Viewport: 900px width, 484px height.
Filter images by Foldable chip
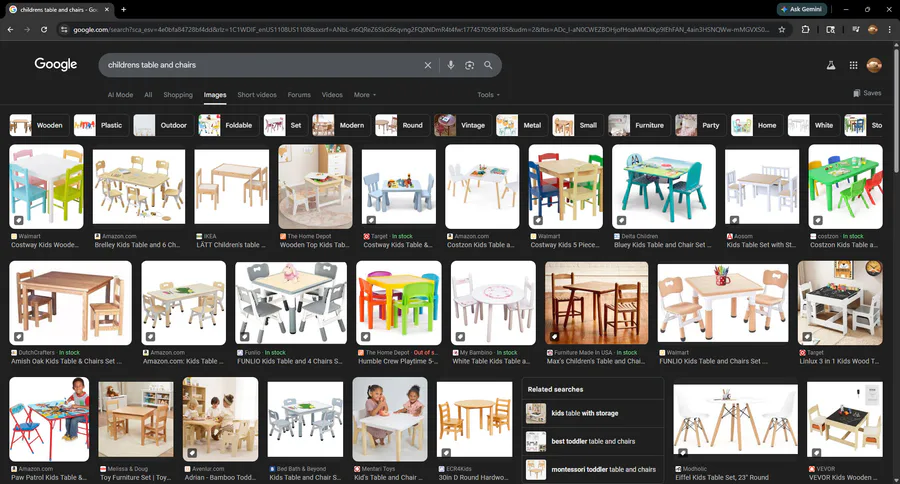(228, 125)
